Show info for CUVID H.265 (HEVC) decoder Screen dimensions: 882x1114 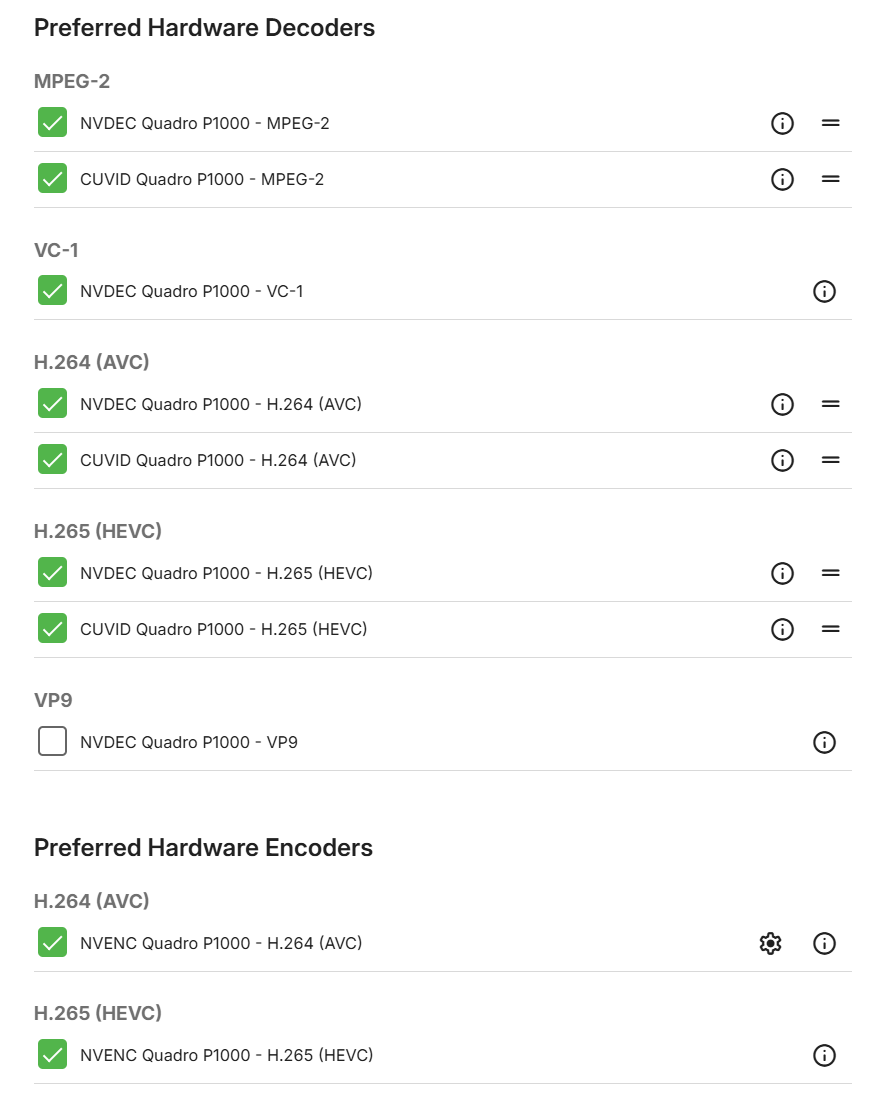click(x=782, y=629)
